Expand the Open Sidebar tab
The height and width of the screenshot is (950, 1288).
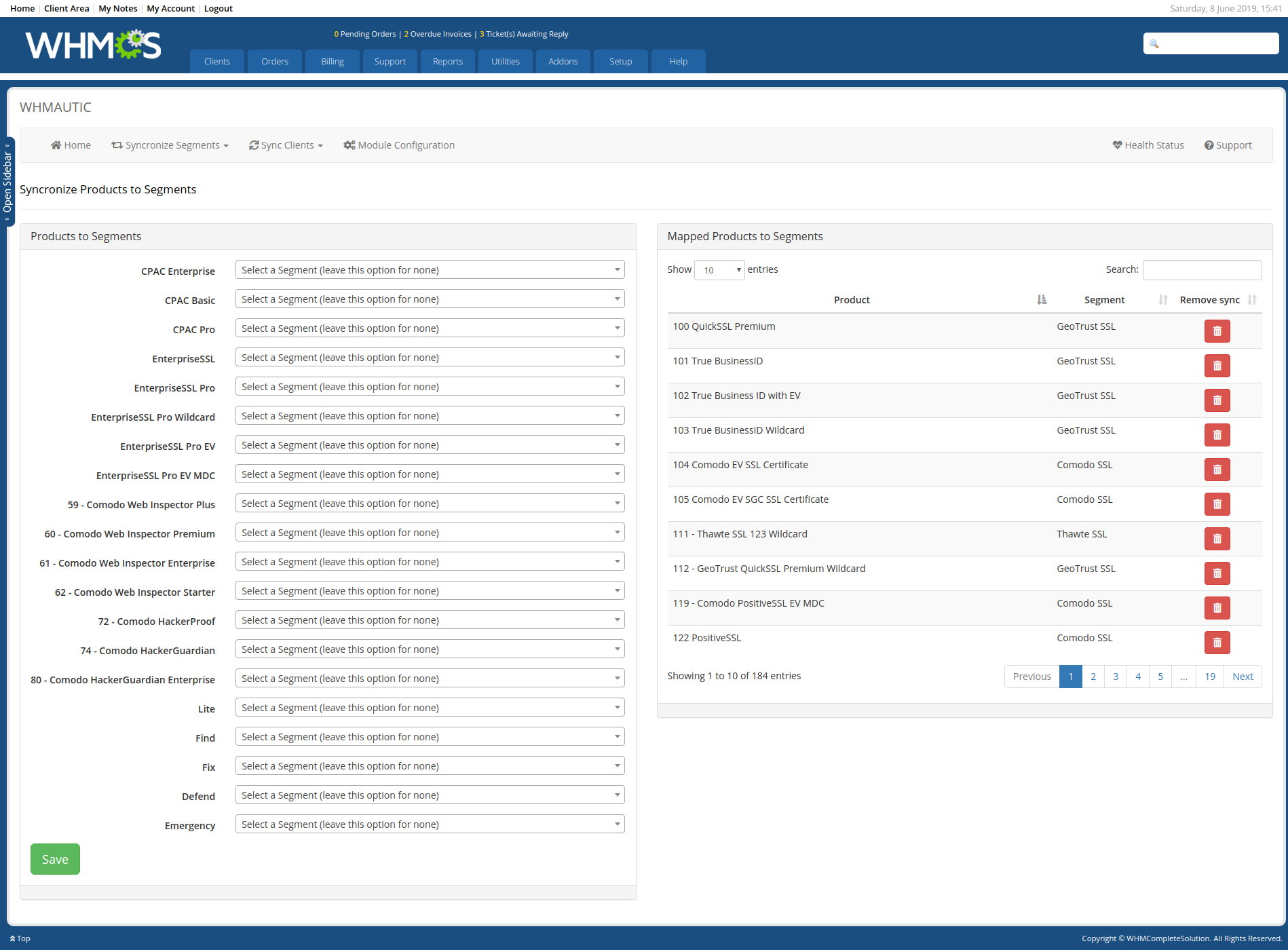7,182
